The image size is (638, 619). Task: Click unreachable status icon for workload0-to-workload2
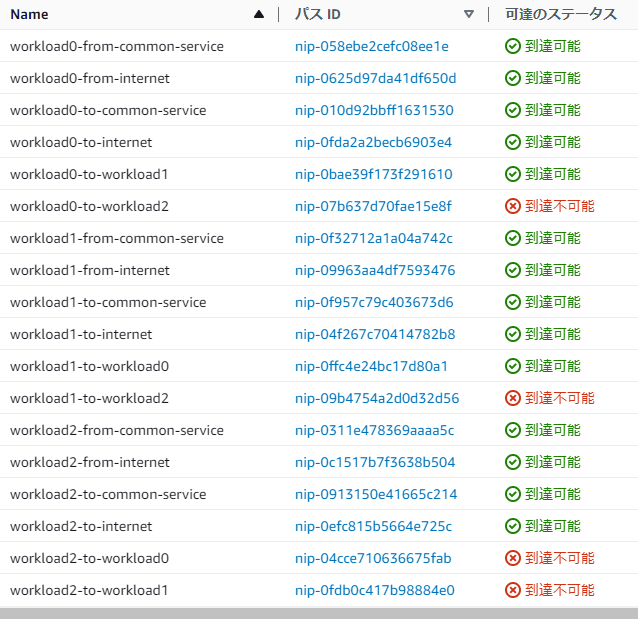tap(513, 206)
